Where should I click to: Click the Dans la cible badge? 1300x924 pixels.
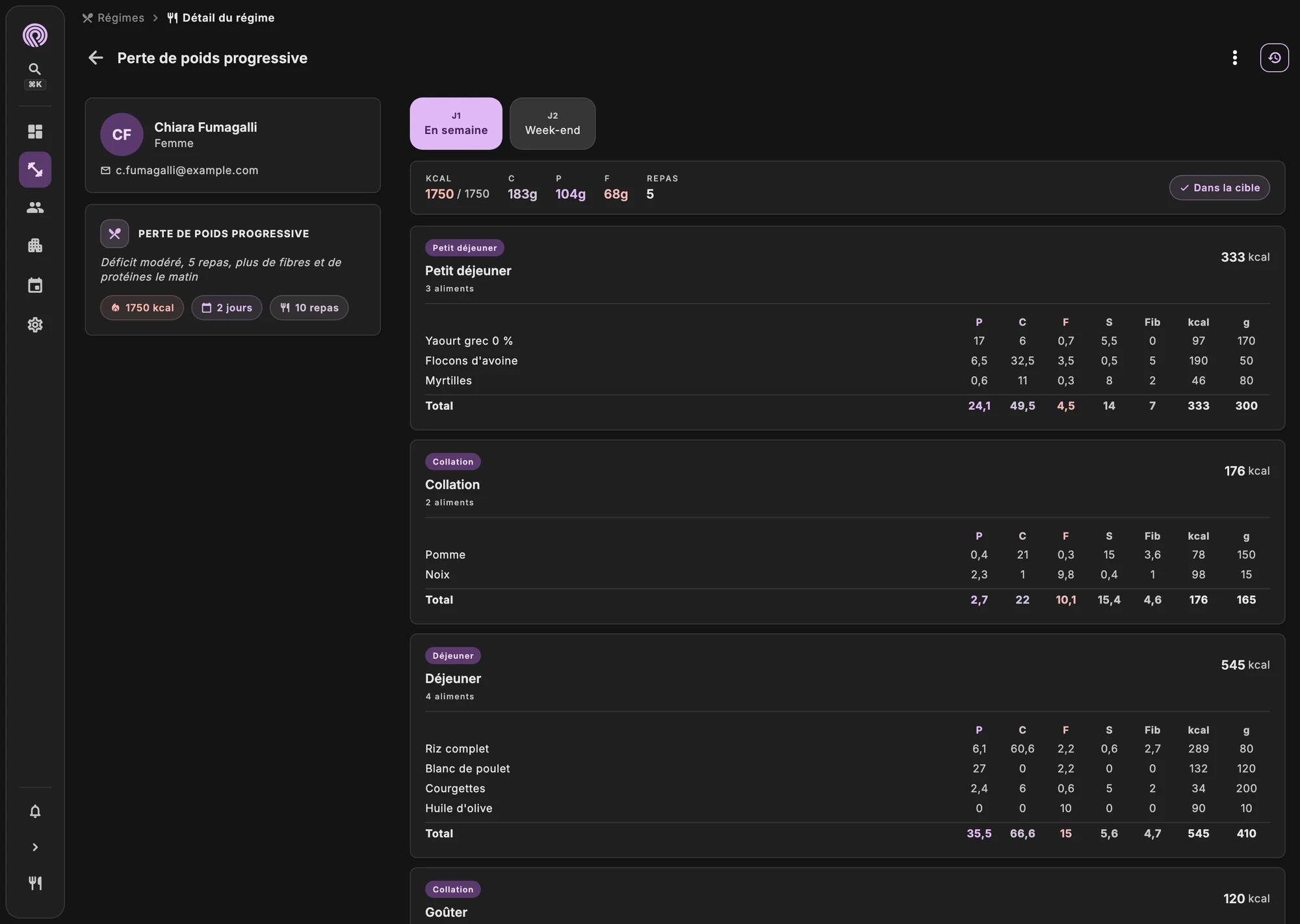point(1219,188)
